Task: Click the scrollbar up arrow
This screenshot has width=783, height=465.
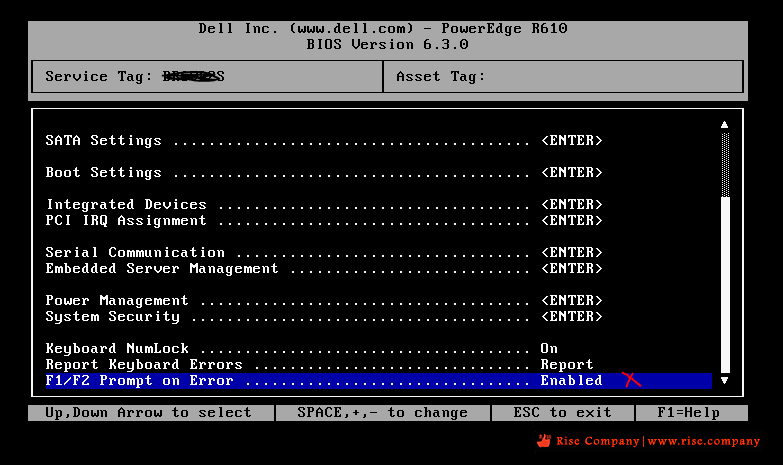Action: 725,125
